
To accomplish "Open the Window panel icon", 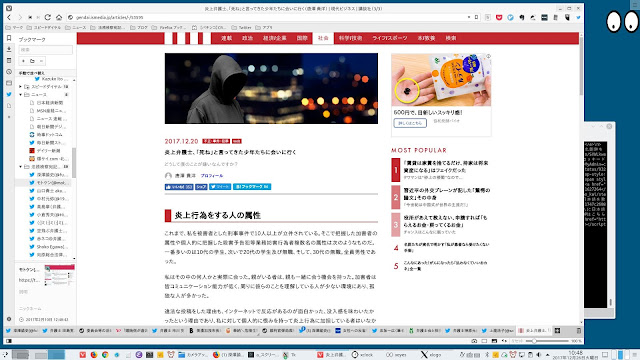I will coord(9,83).
